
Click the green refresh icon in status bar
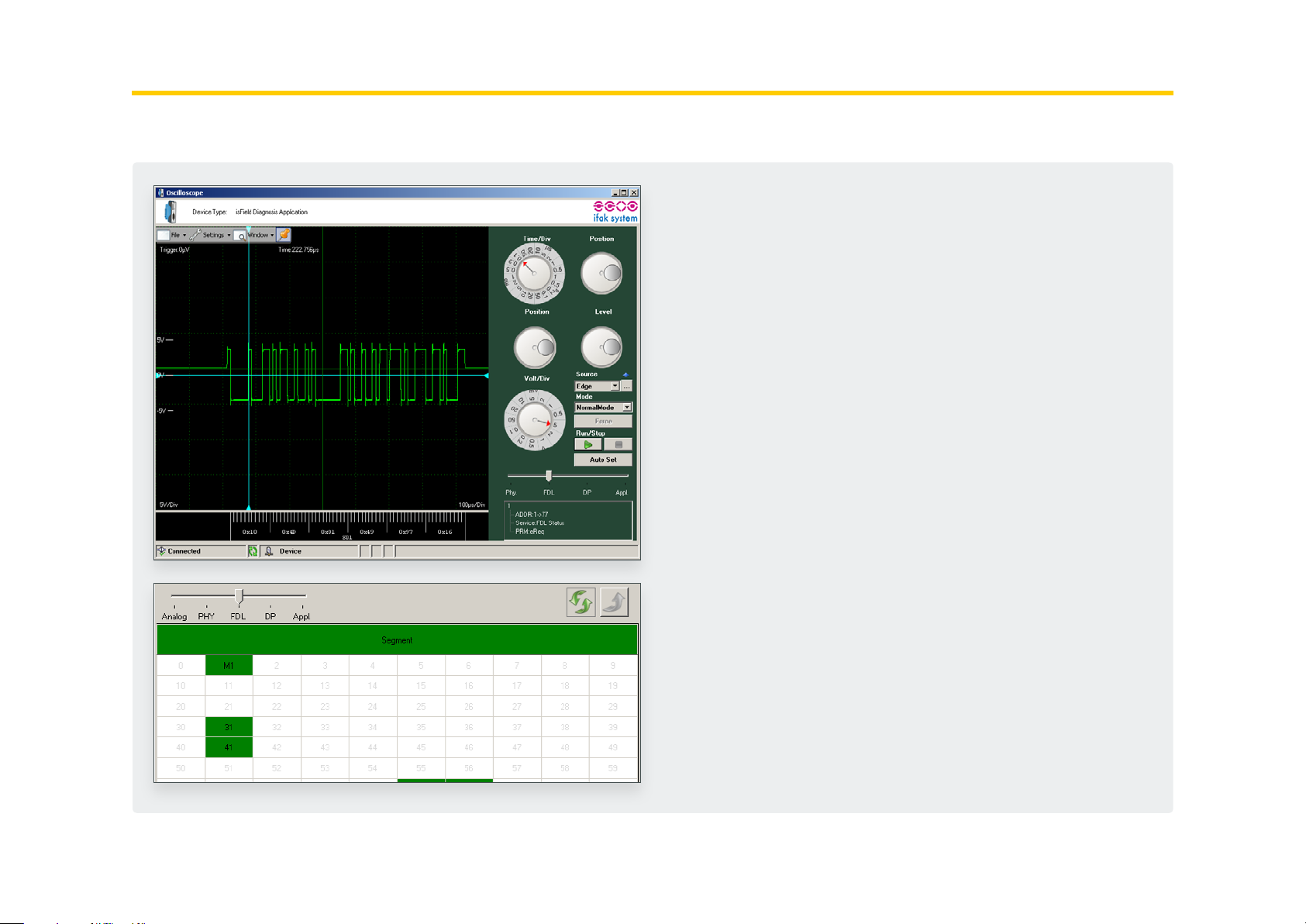click(253, 551)
